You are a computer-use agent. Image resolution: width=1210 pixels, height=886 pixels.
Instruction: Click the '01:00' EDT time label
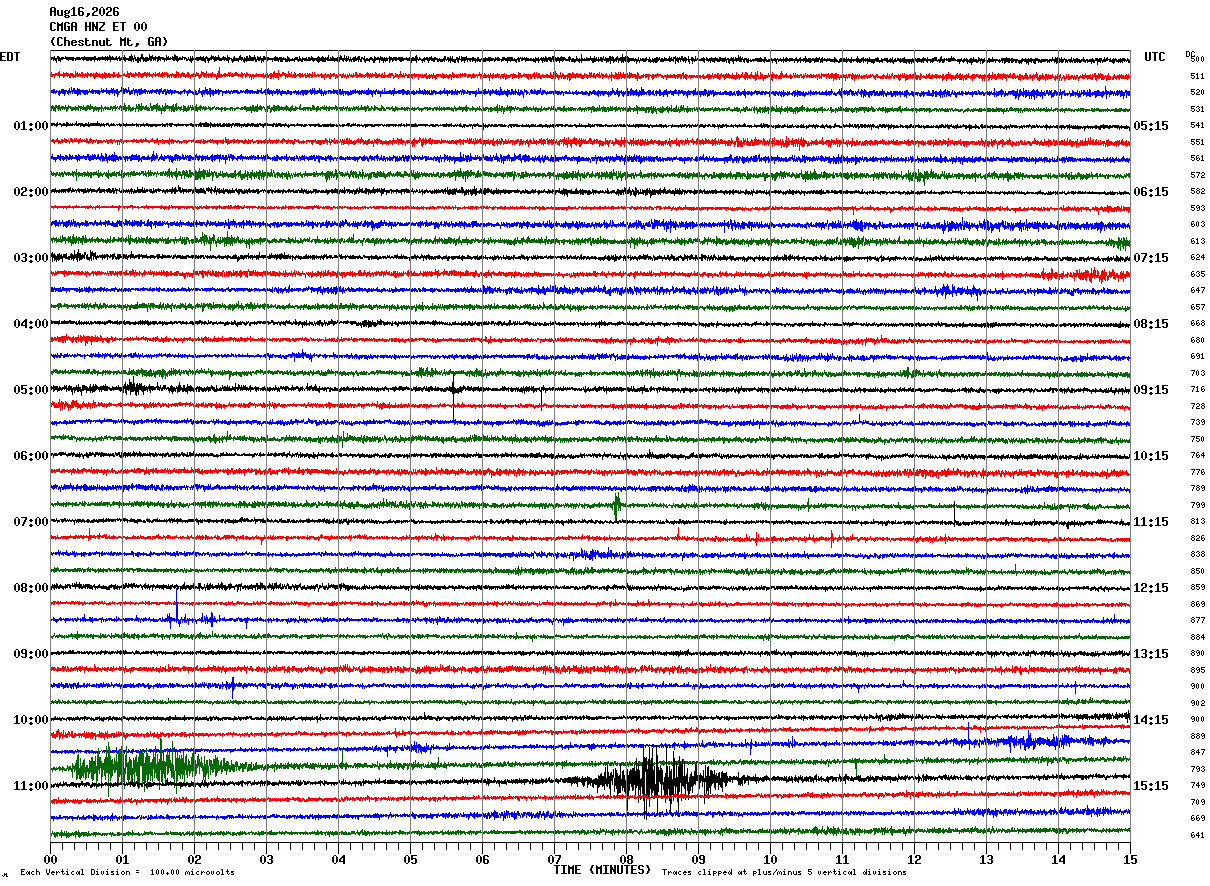click(x=30, y=126)
